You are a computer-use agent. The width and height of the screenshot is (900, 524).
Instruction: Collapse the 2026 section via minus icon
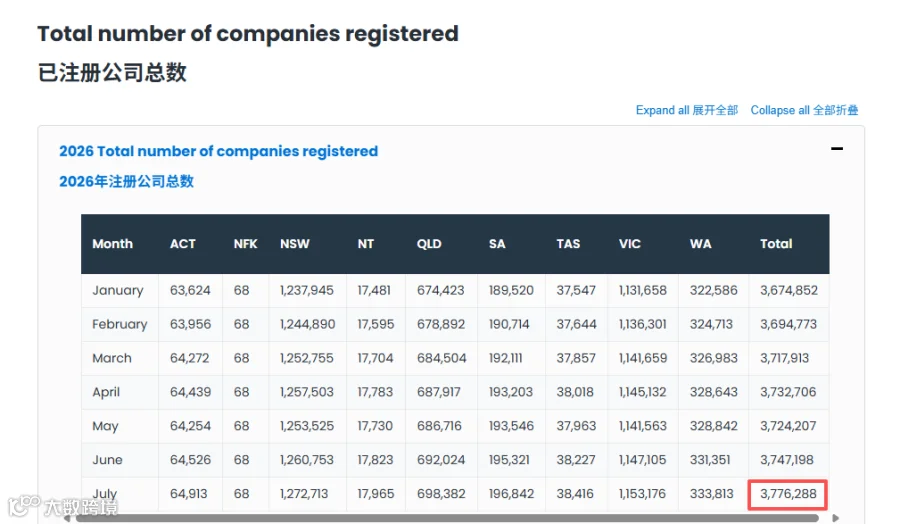pyautogui.click(x=837, y=149)
